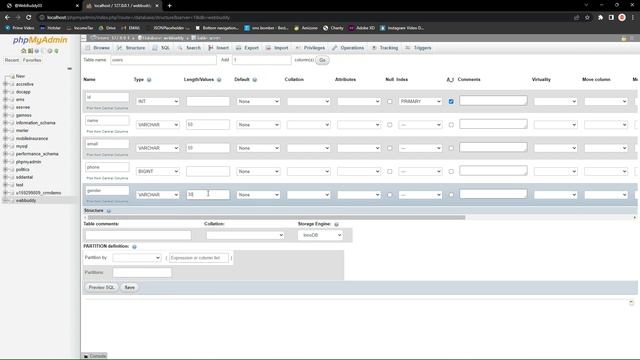Toggle Null checkbox for email column
The image size is (640, 360).
coord(389,148)
